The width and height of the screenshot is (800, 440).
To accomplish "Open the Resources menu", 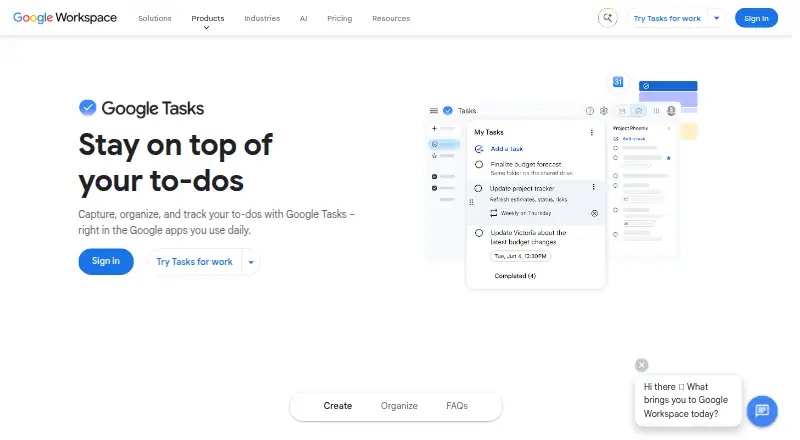I will (x=391, y=18).
